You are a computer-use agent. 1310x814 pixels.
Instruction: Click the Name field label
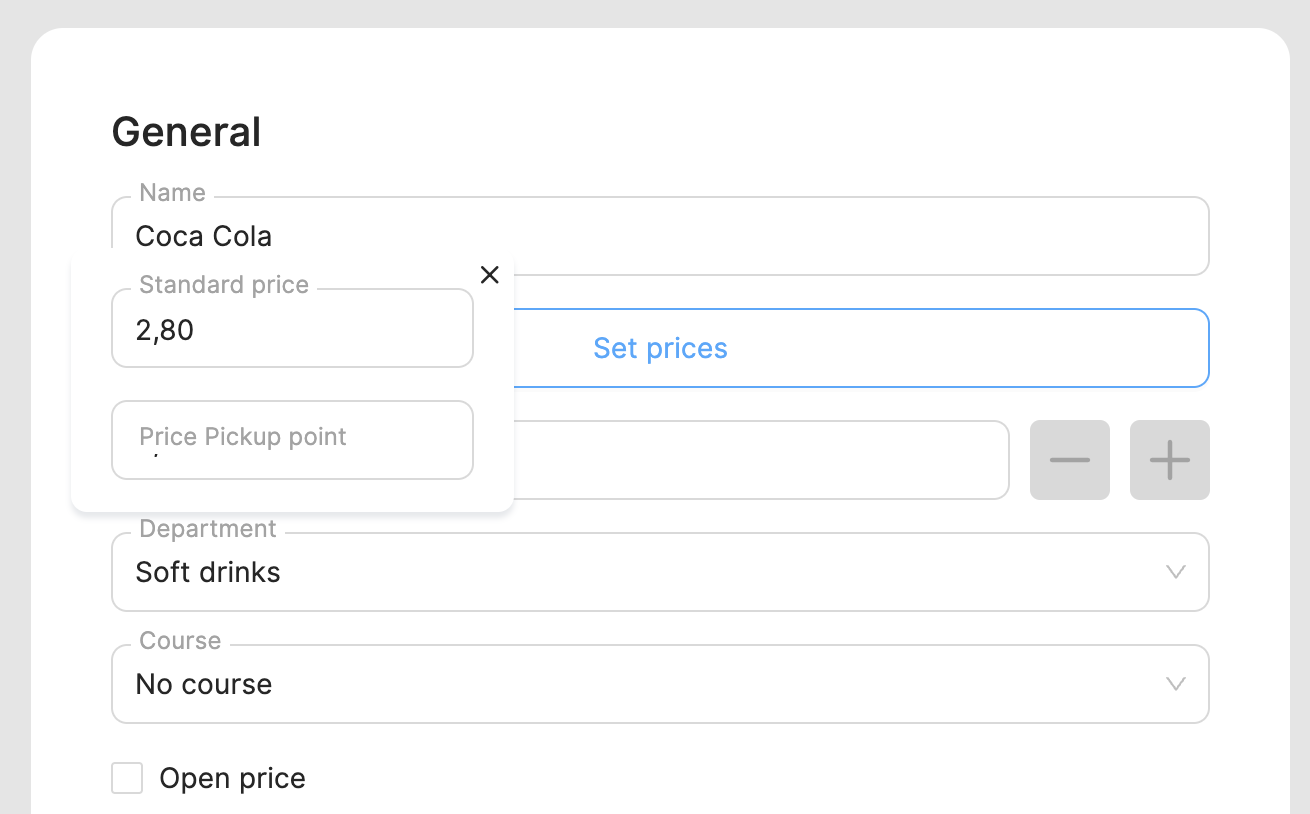pos(172,193)
